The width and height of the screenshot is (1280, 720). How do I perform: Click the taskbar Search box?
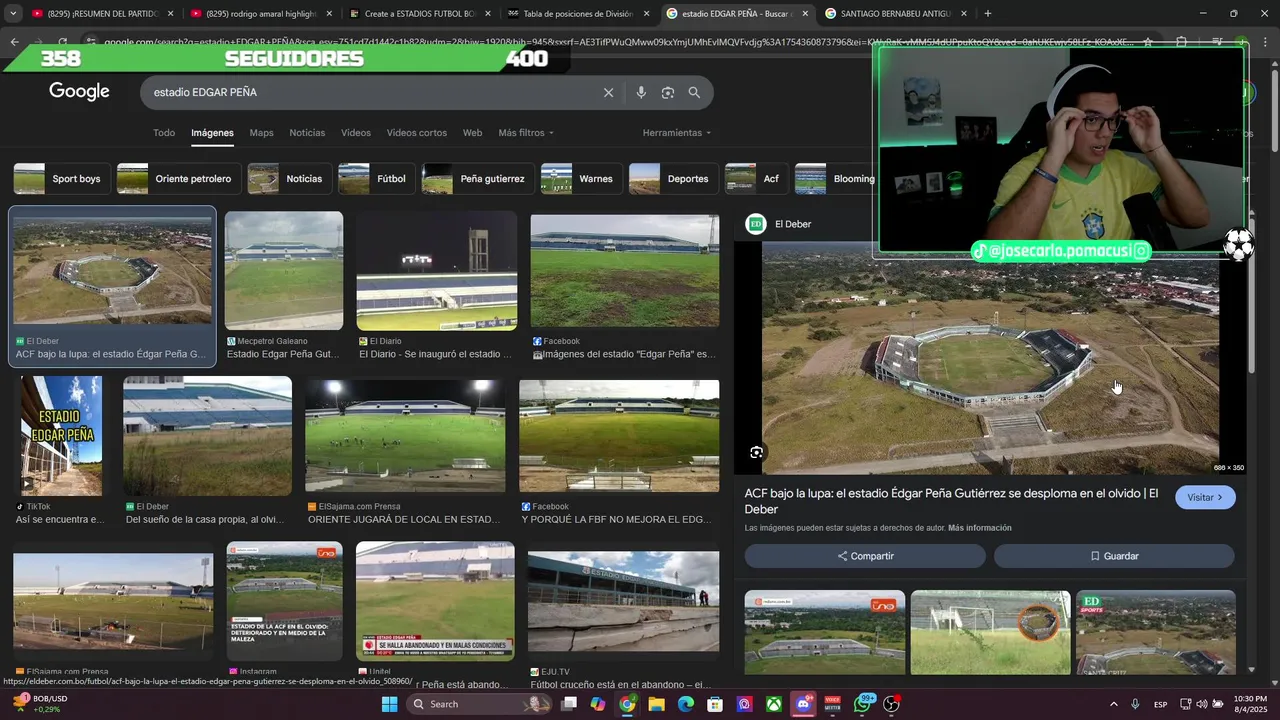480,704
